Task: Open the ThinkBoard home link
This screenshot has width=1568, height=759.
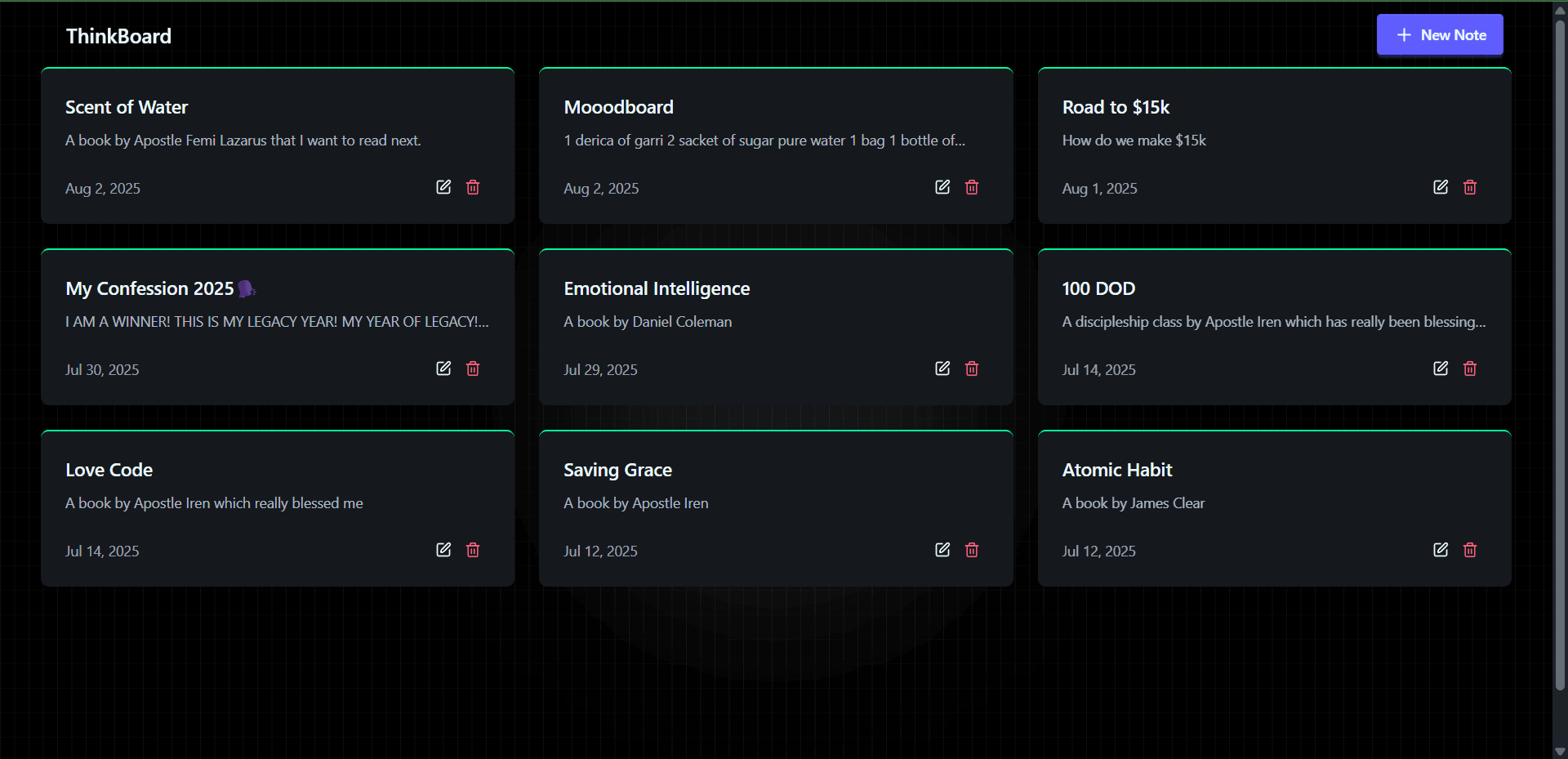Action: point(118,36)
